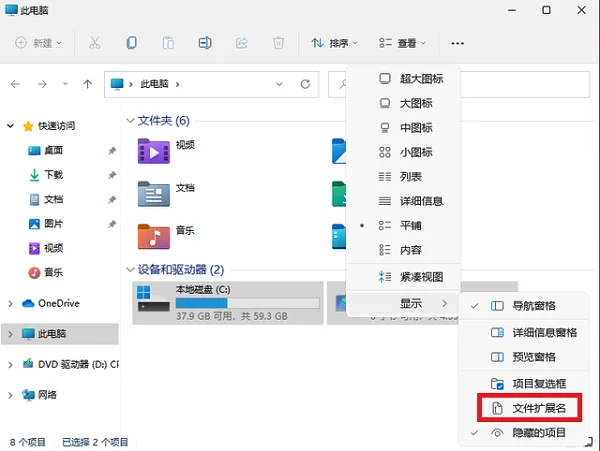The image size is (600, 451).
Task: Click the three-dot more options icon
Action: [457, 43]
